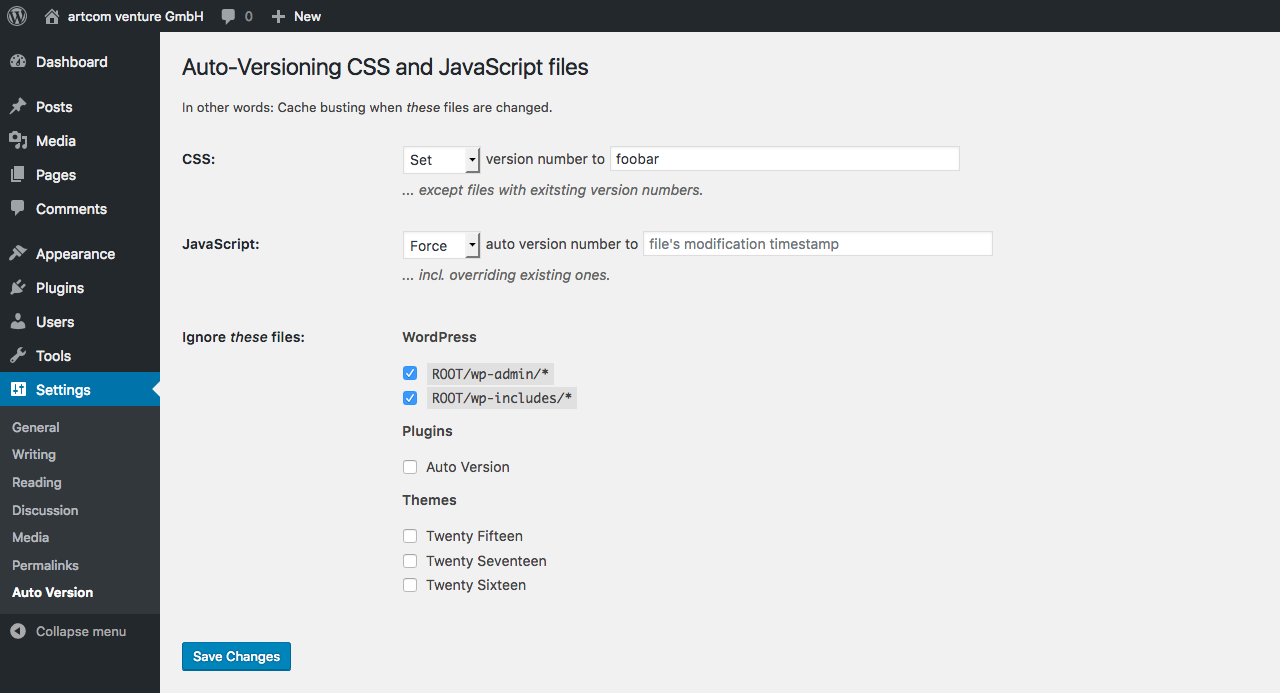
Task: Open the Settings menu item
Action: click(x=80, y=390)
